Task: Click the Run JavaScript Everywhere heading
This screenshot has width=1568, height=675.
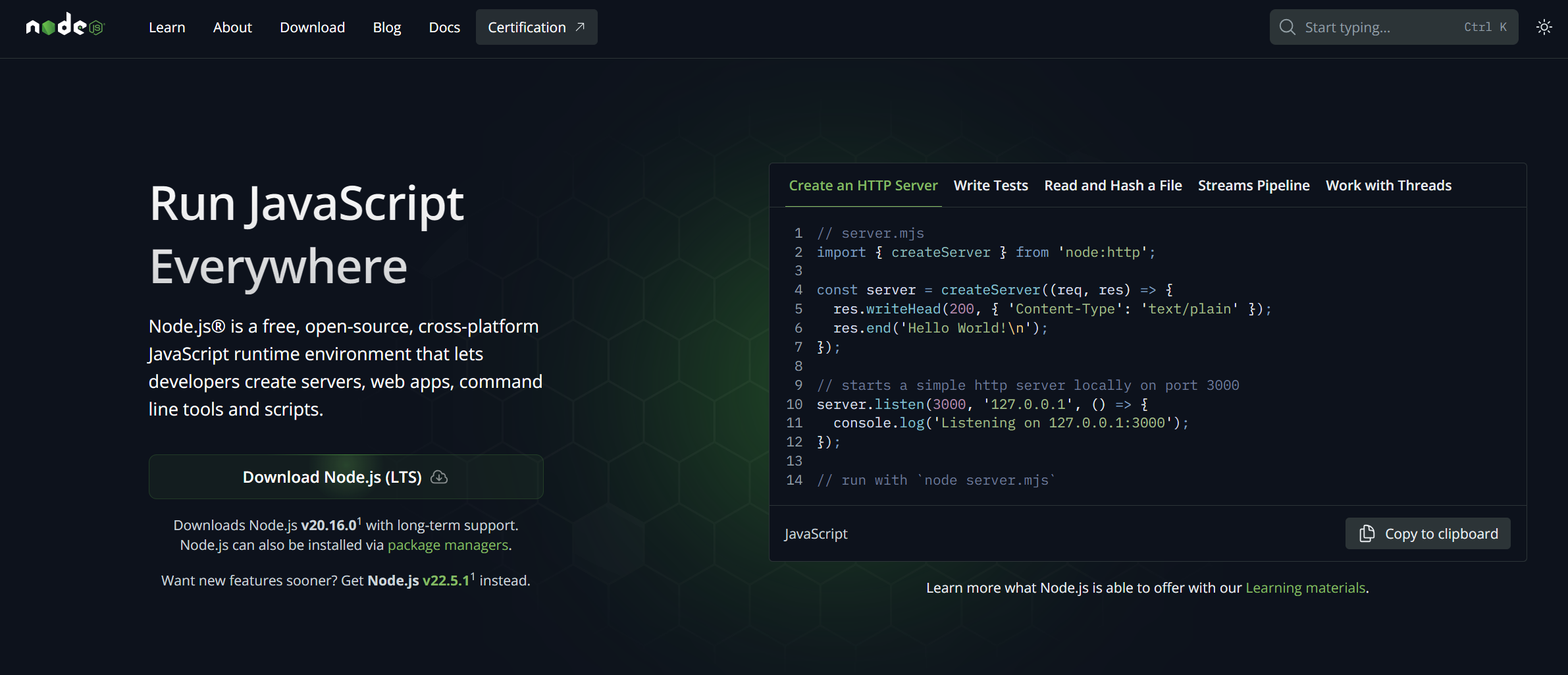Action: point(307,234)
